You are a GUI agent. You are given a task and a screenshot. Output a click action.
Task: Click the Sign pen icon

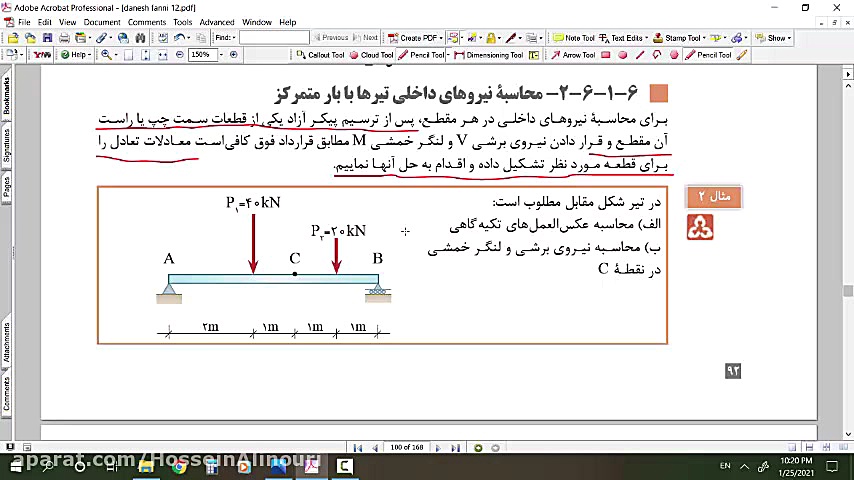coord(510,38)
